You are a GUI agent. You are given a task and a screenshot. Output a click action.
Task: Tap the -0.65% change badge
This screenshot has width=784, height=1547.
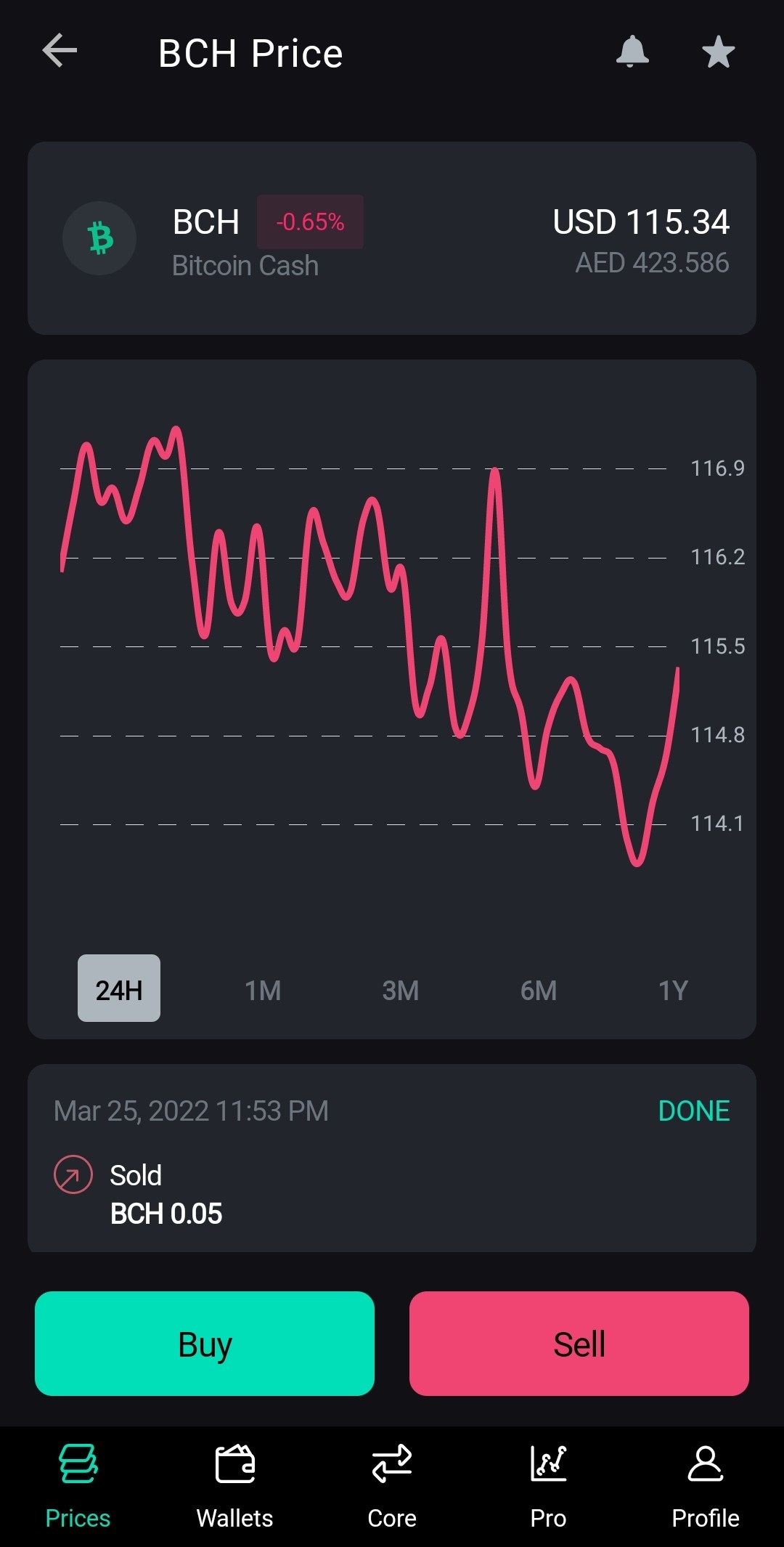[x=310, y=222]
